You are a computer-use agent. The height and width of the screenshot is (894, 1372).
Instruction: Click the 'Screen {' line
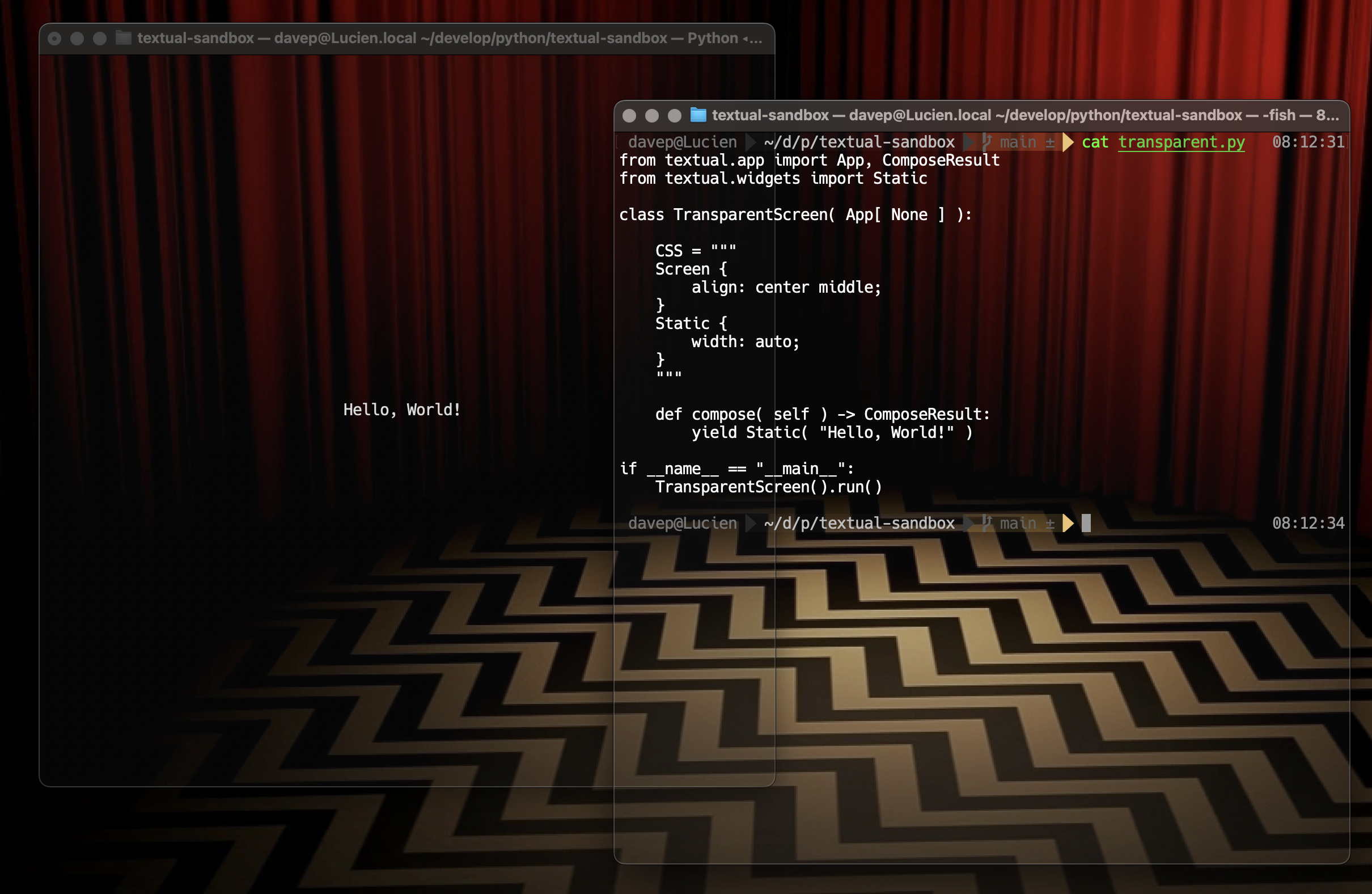click(691, 269)
